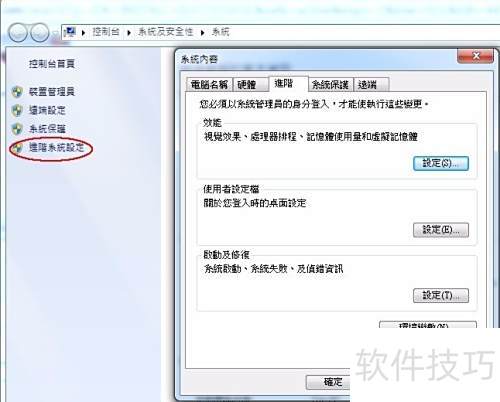The width and height of the screenshot is (500, 402).
Task: Click the shield icon beside 系統保護 link
Action: [17, 129]
